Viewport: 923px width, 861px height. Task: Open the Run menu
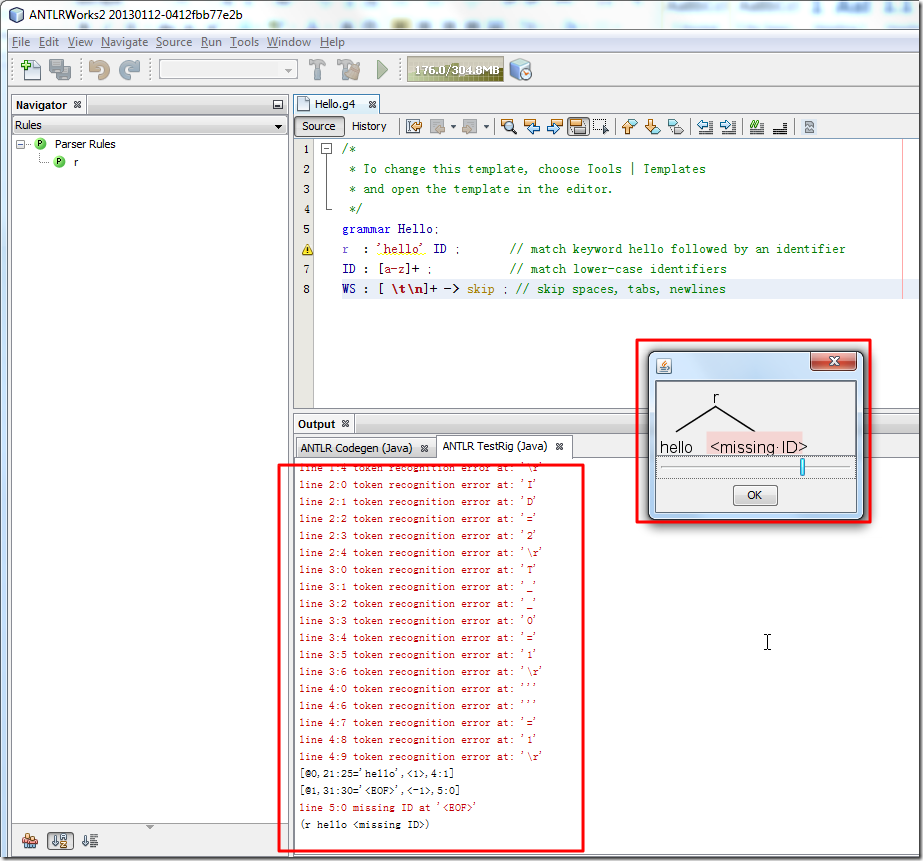211,42
